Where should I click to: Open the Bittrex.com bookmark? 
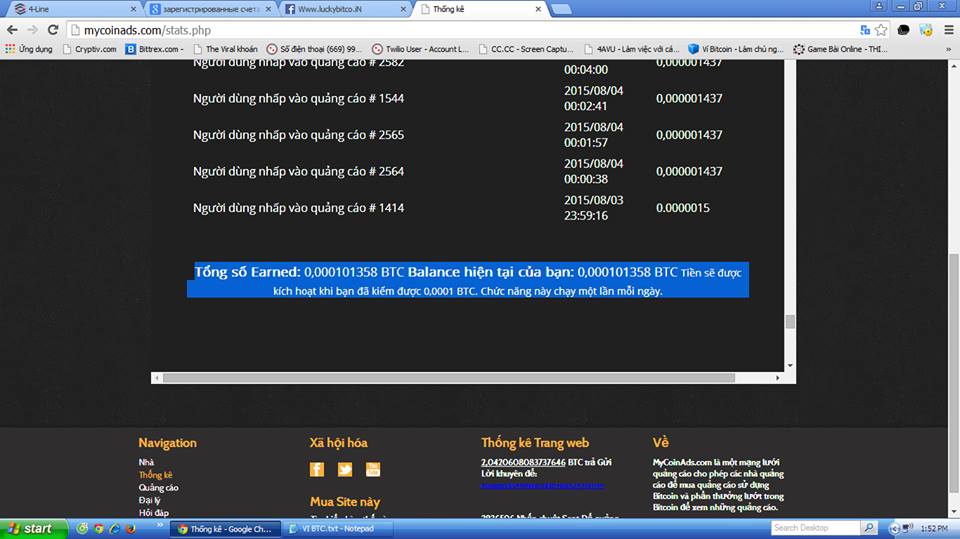point(154,49)
